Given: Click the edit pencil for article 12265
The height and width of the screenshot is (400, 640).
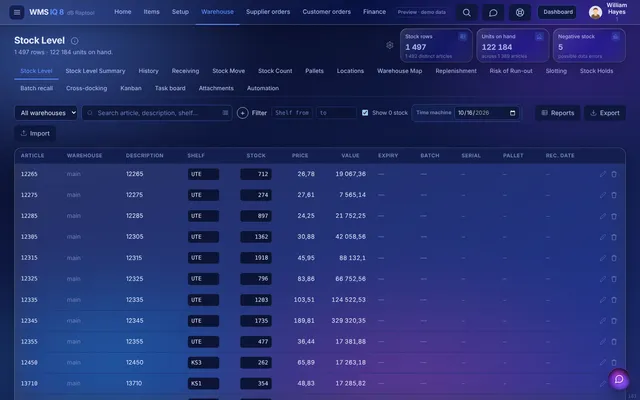Looking at the screenshot, I should 603,174.
